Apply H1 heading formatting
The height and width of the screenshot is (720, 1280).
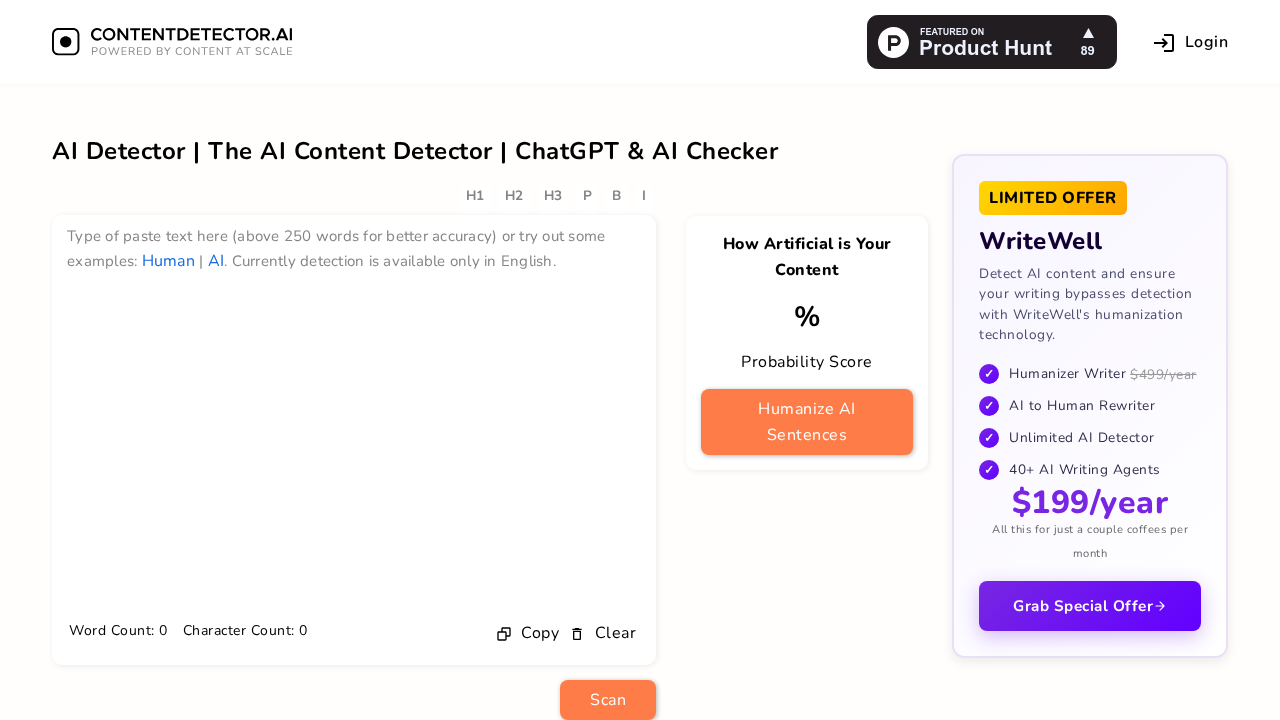[x=473, y=195]
